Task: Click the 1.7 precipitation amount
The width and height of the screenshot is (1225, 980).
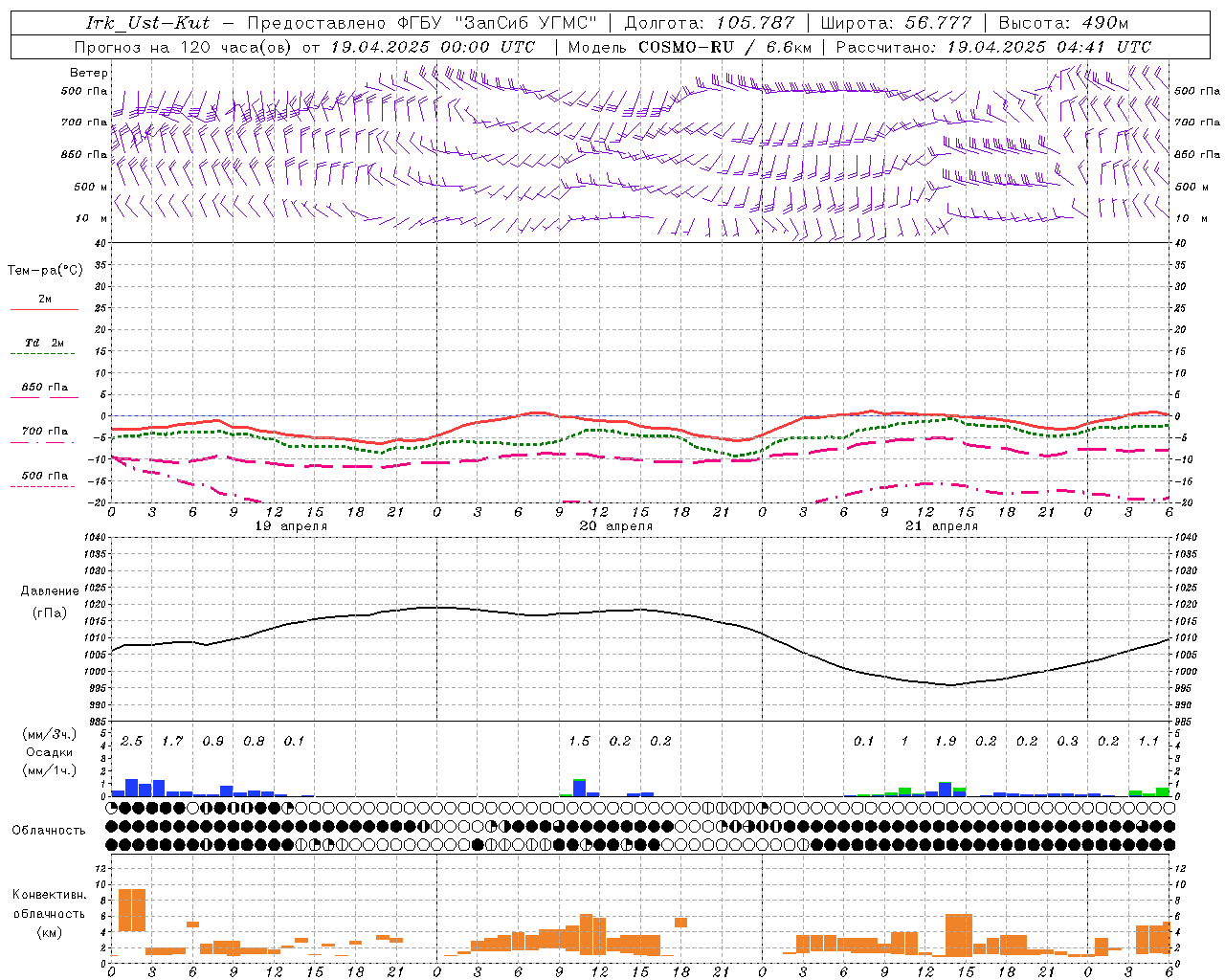Action: pyautogui.click(x=172, y=742)
